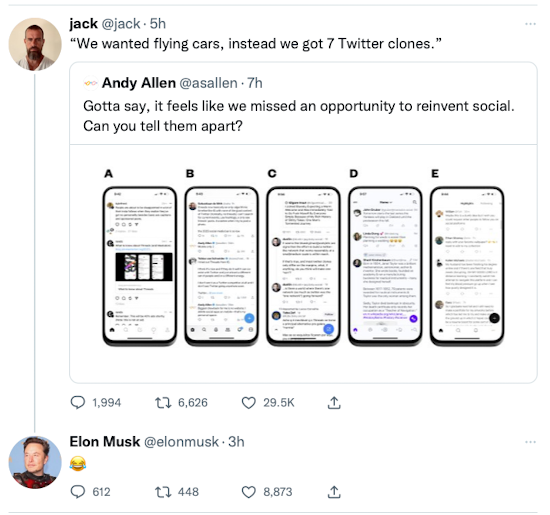The image size is (550, 515).
Task: Reply to jack's tweet via comment icon
Action: (x=78, y=402)
